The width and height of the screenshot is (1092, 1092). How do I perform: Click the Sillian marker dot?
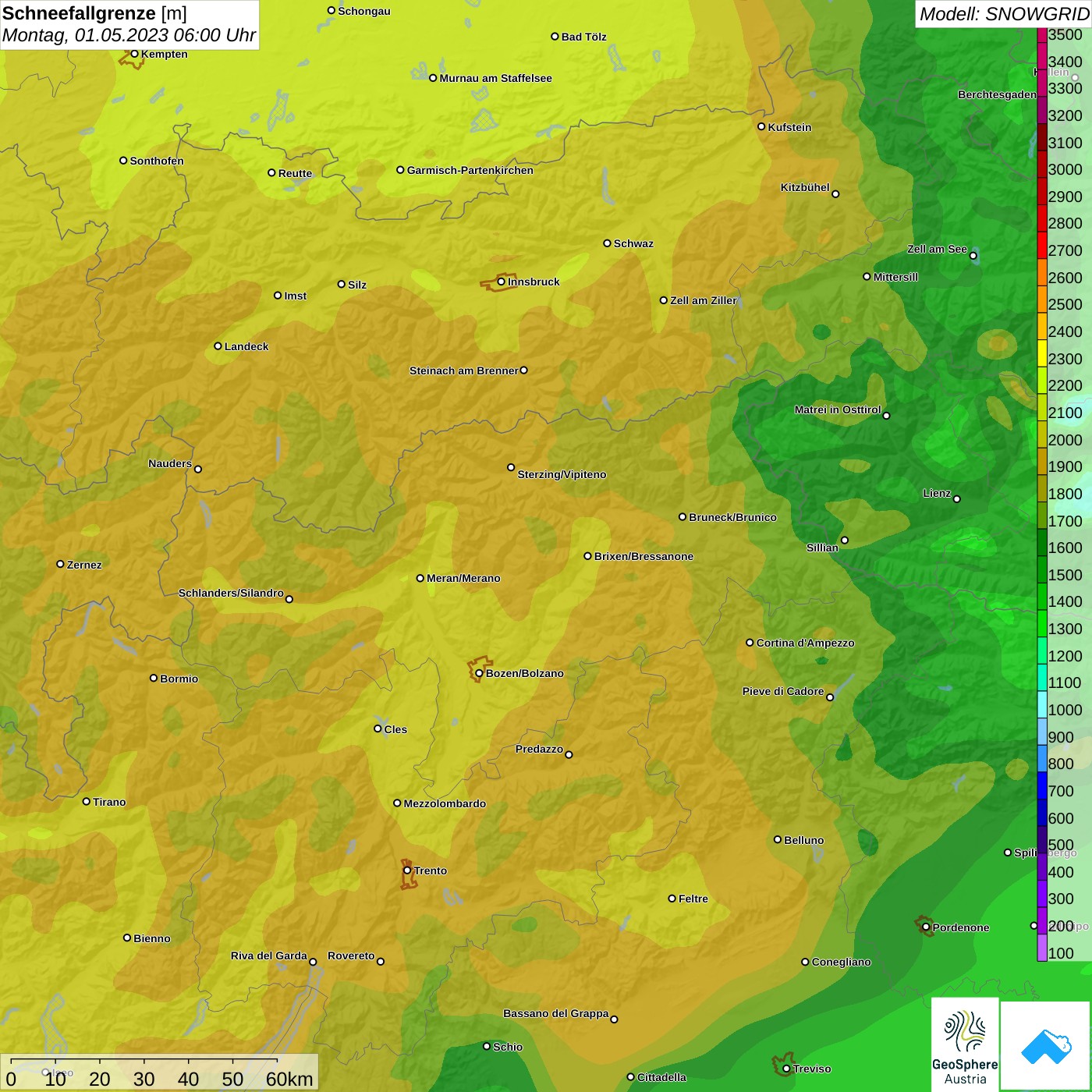(x=844, y=540)
